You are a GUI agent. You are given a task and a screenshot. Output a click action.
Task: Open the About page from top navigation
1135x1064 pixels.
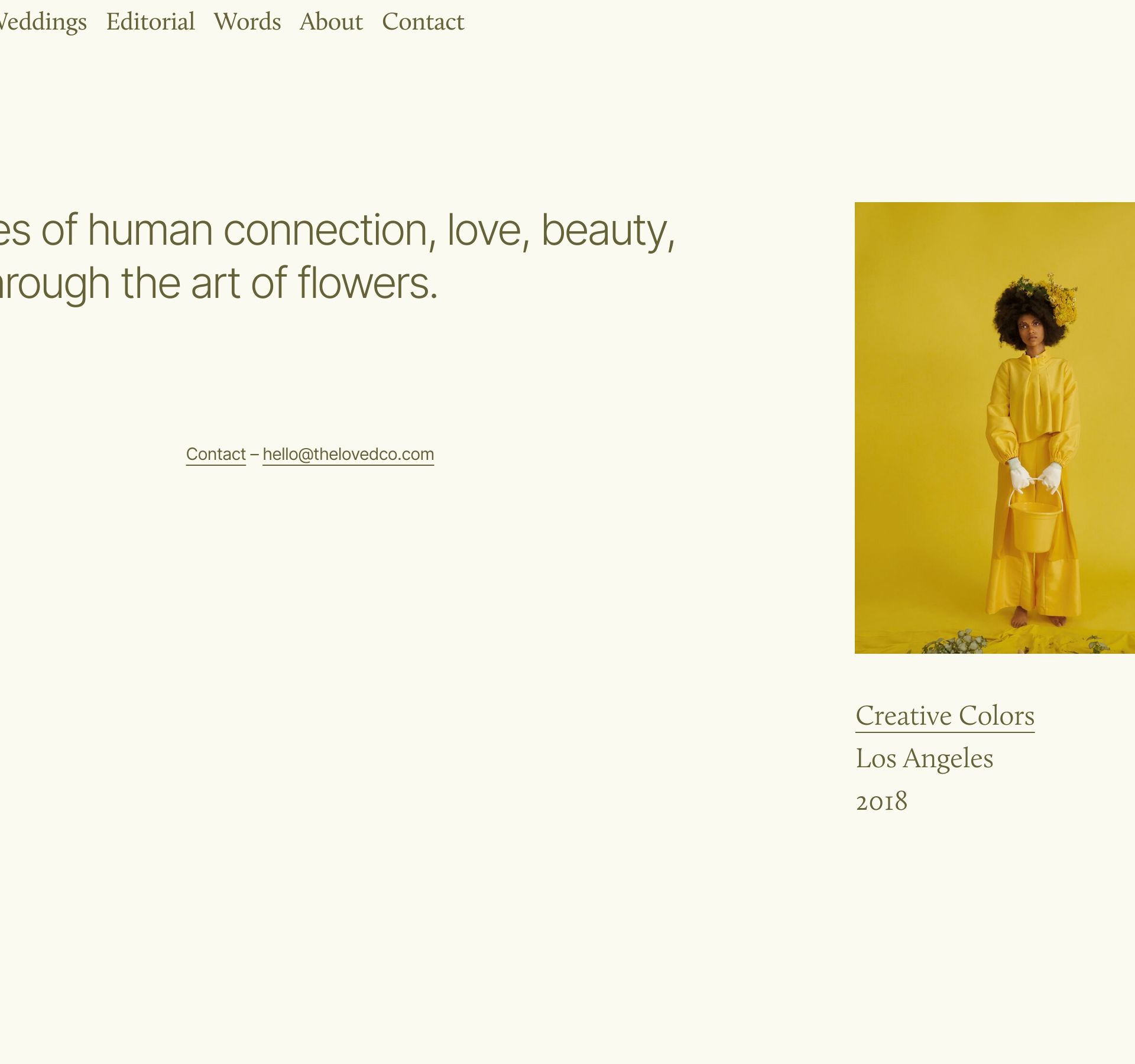click(331, 22)
